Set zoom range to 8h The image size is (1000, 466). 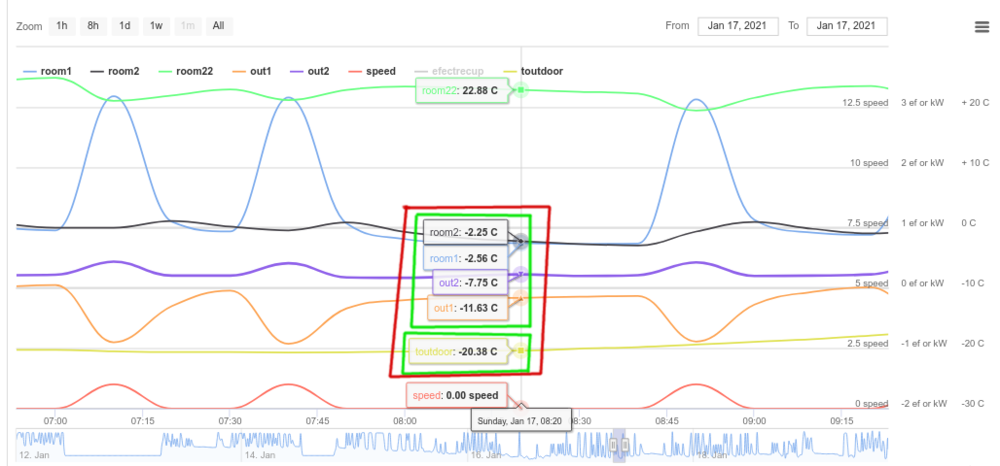click(93, 26)
